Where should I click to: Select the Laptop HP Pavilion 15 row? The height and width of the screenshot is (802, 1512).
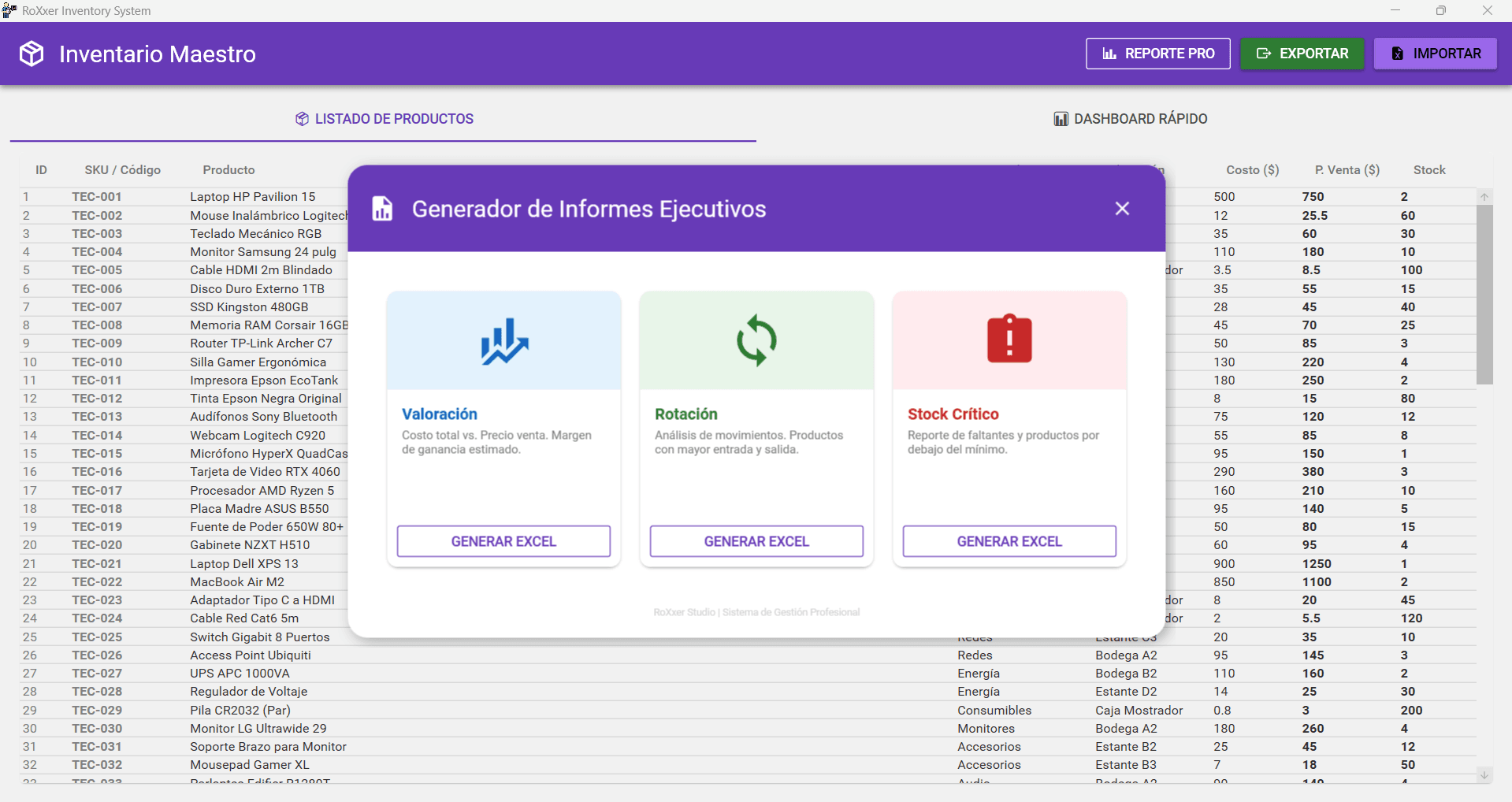tap(748, 197)
